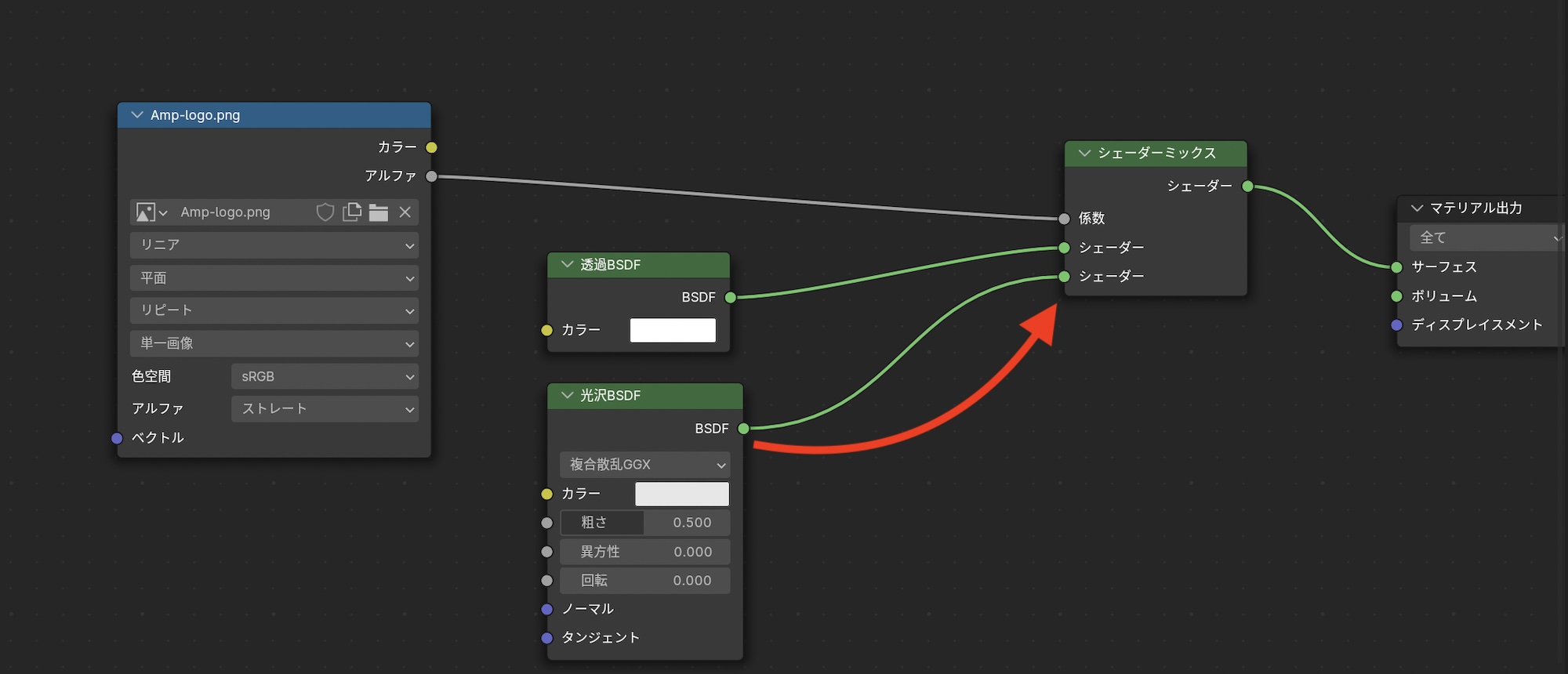This screenshot has height=674, width=1568.
Task: Click the Amp-logo Alpha output socket
Action: point(431,176)
